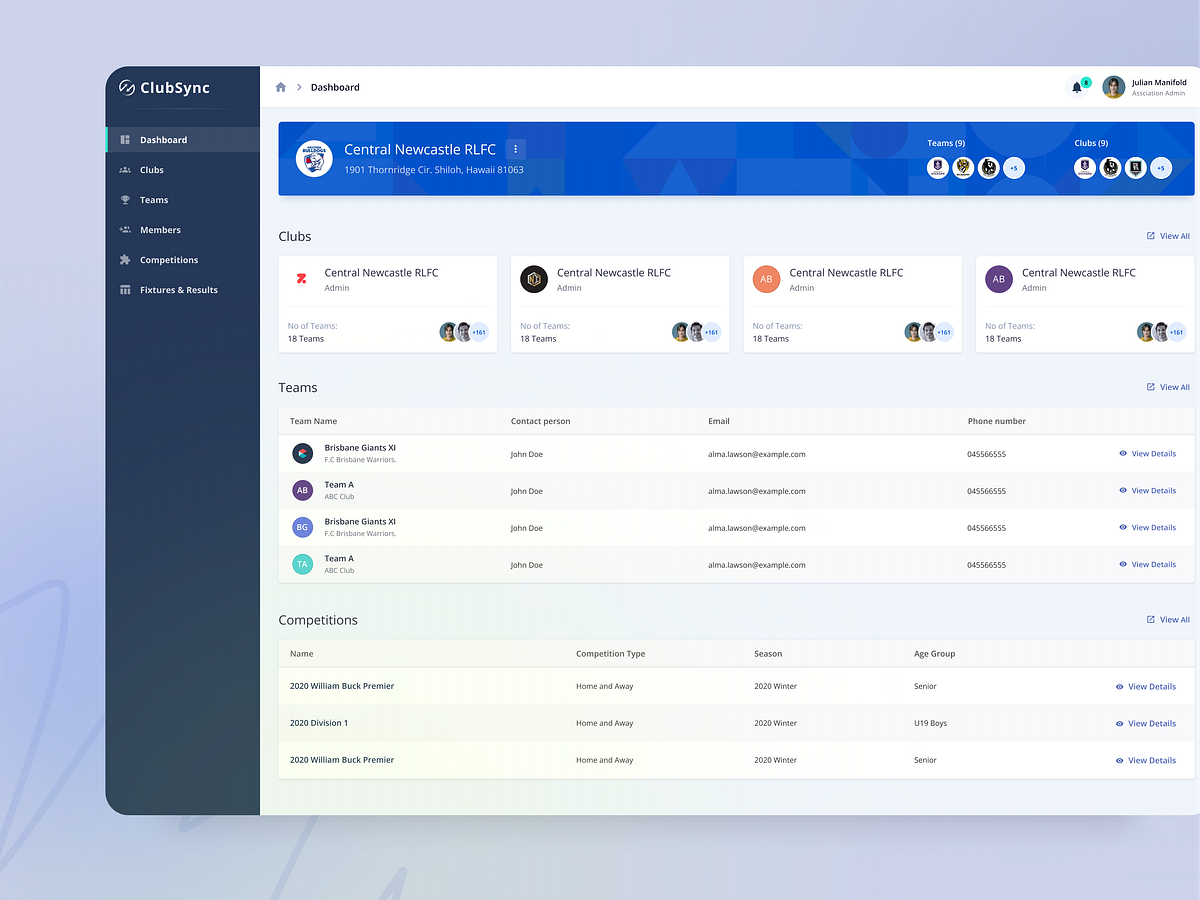The width and height of the screenshot is (1200, 900).
Task: Select the Members sidebar icon
Action: click(124, 229)
